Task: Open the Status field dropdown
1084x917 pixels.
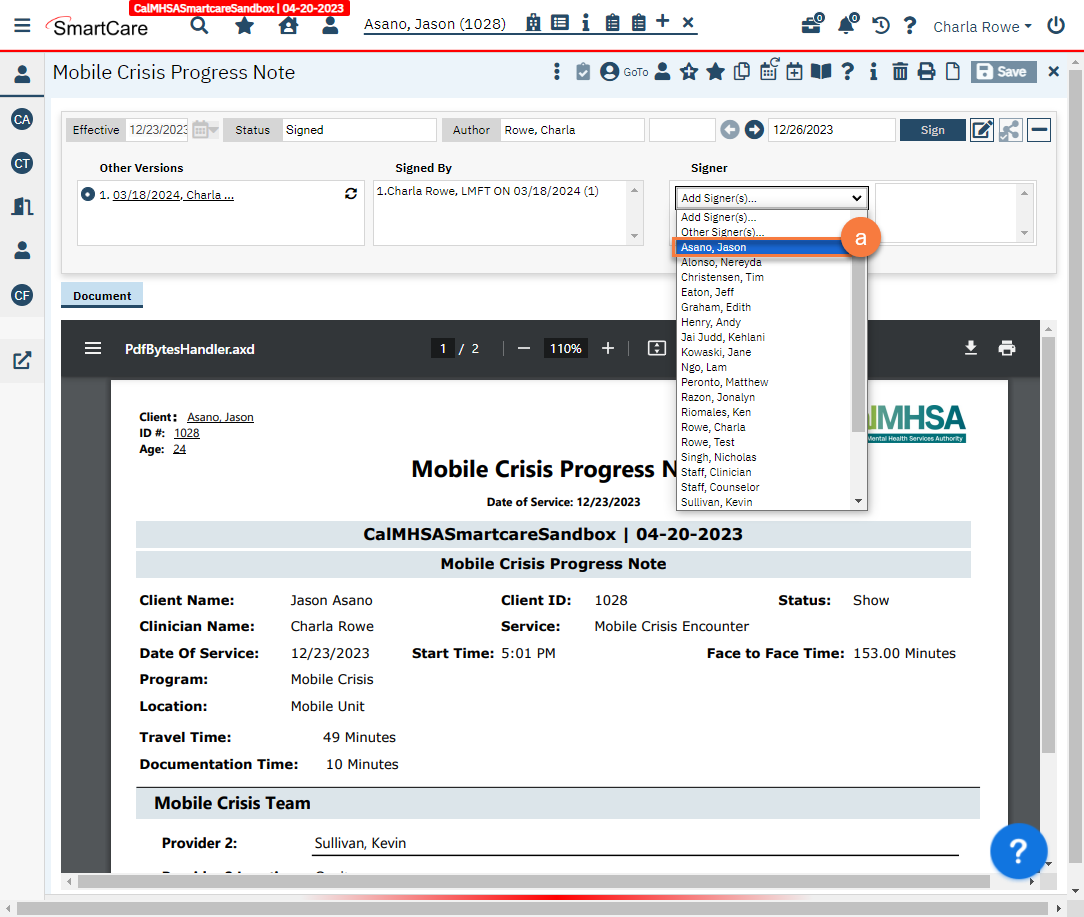Action: (x=360, y=129)
